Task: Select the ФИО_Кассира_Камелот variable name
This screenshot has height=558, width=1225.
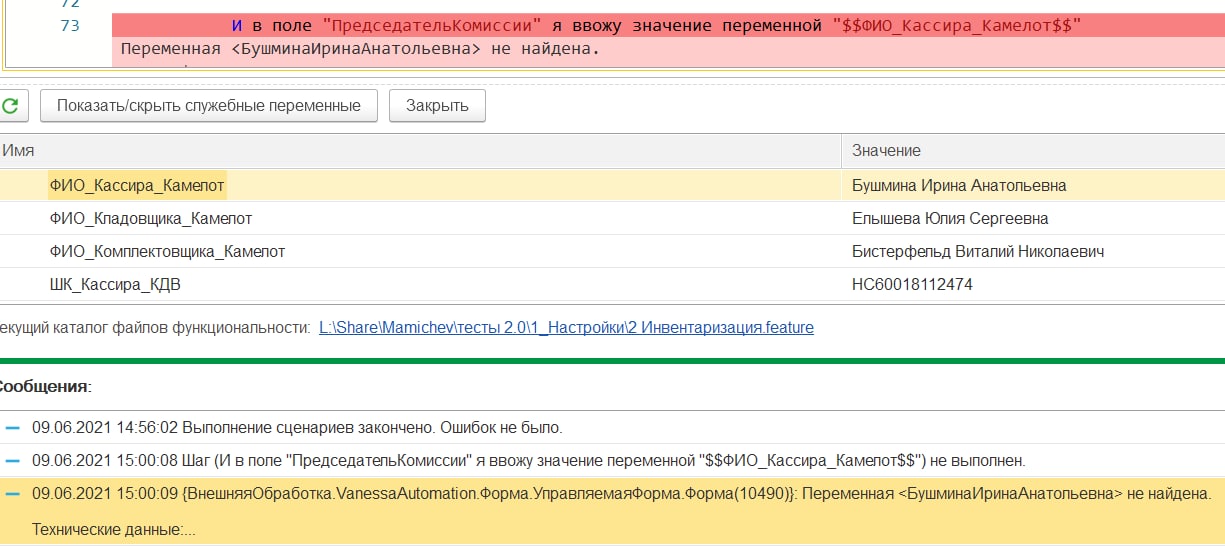Action: (x=137, y=185)
